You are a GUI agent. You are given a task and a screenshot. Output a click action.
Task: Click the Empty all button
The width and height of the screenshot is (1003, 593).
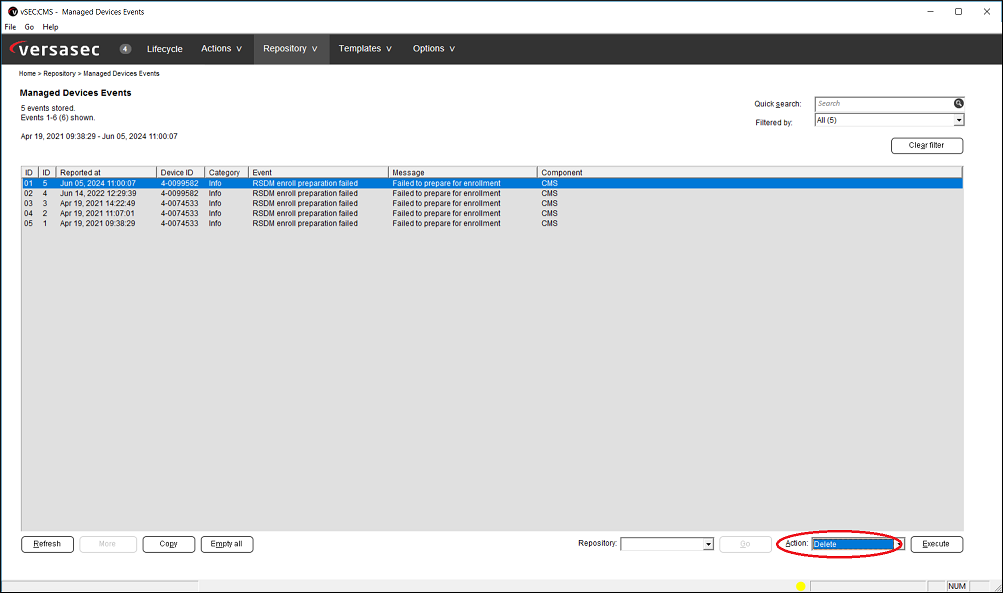227,544
